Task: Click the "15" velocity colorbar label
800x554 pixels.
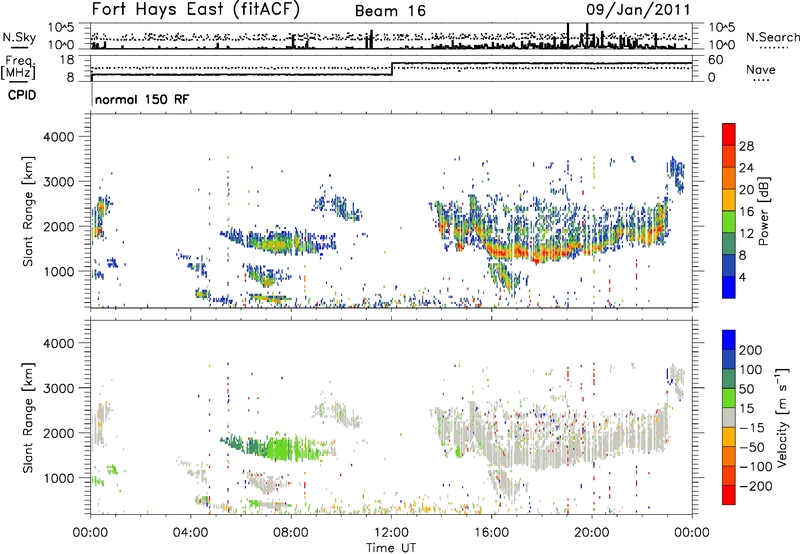Action: (x=747, y=409)
